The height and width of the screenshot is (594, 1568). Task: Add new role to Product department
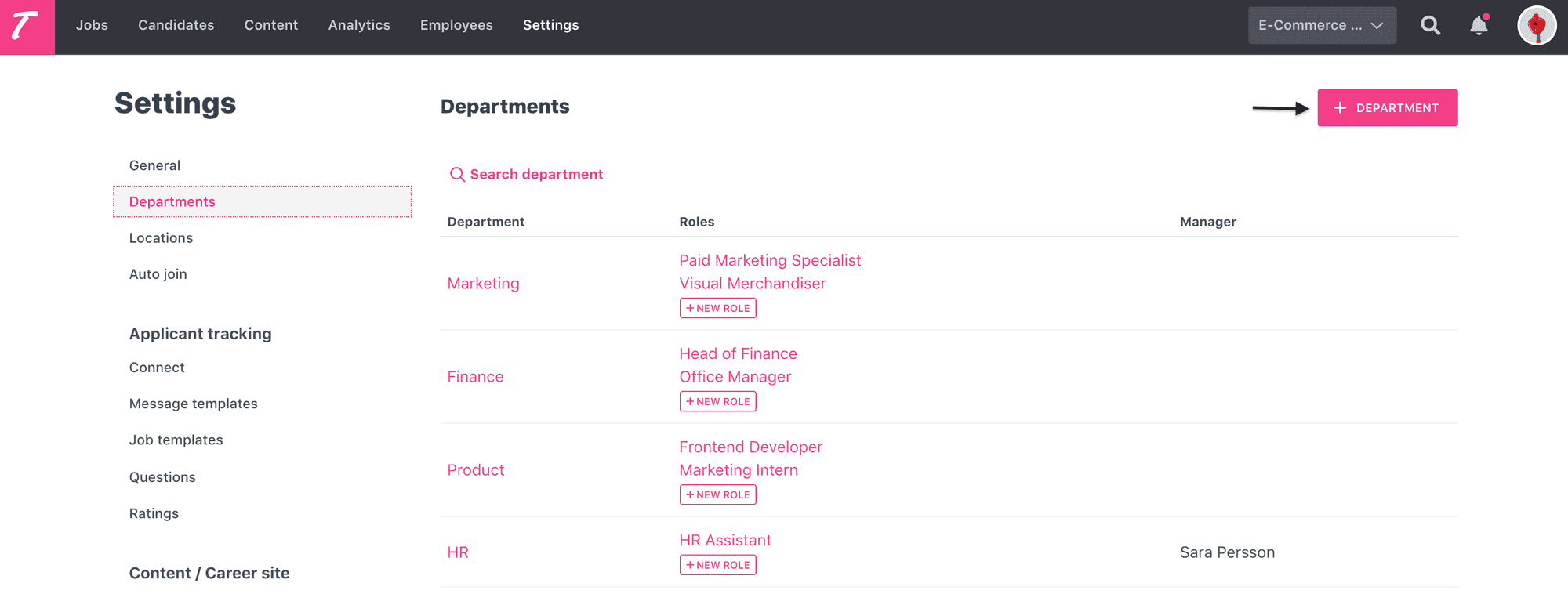coord(718,494)
